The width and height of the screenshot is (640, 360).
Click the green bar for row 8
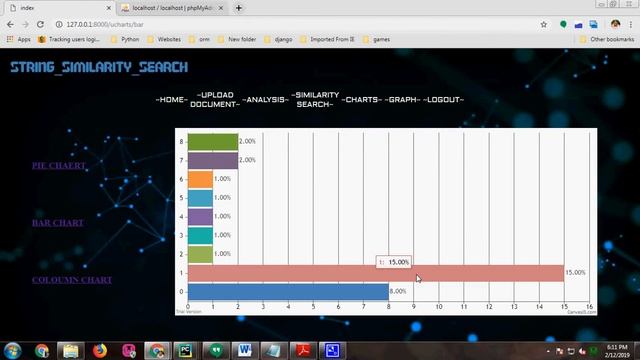pyautogui.click(x=213, y=142)
